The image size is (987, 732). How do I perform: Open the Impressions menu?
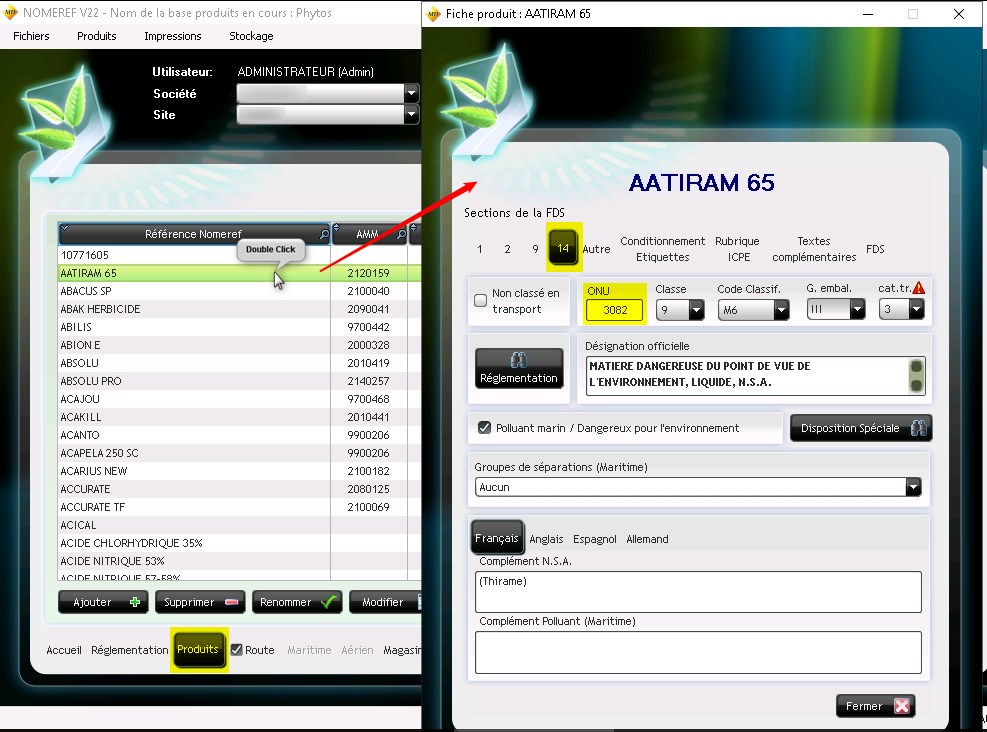coord(172,36)
